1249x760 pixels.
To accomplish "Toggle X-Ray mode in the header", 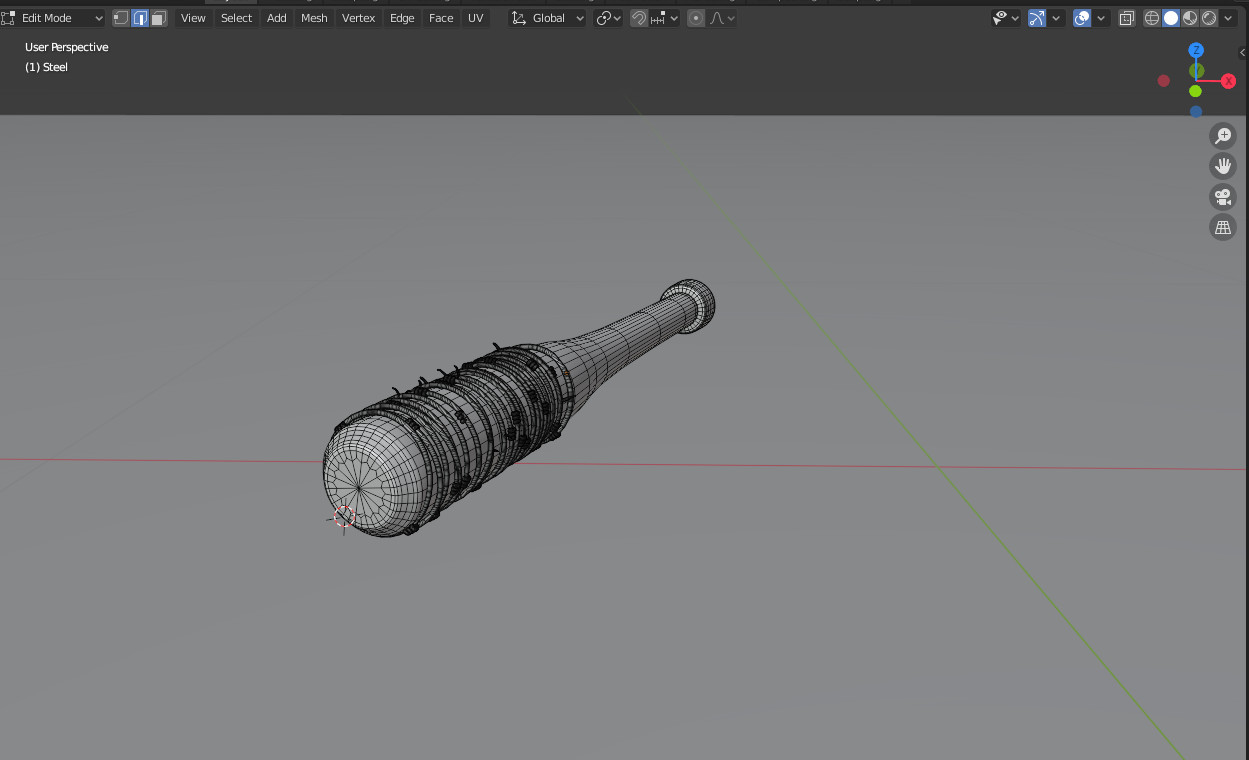I will point(1127,17).
